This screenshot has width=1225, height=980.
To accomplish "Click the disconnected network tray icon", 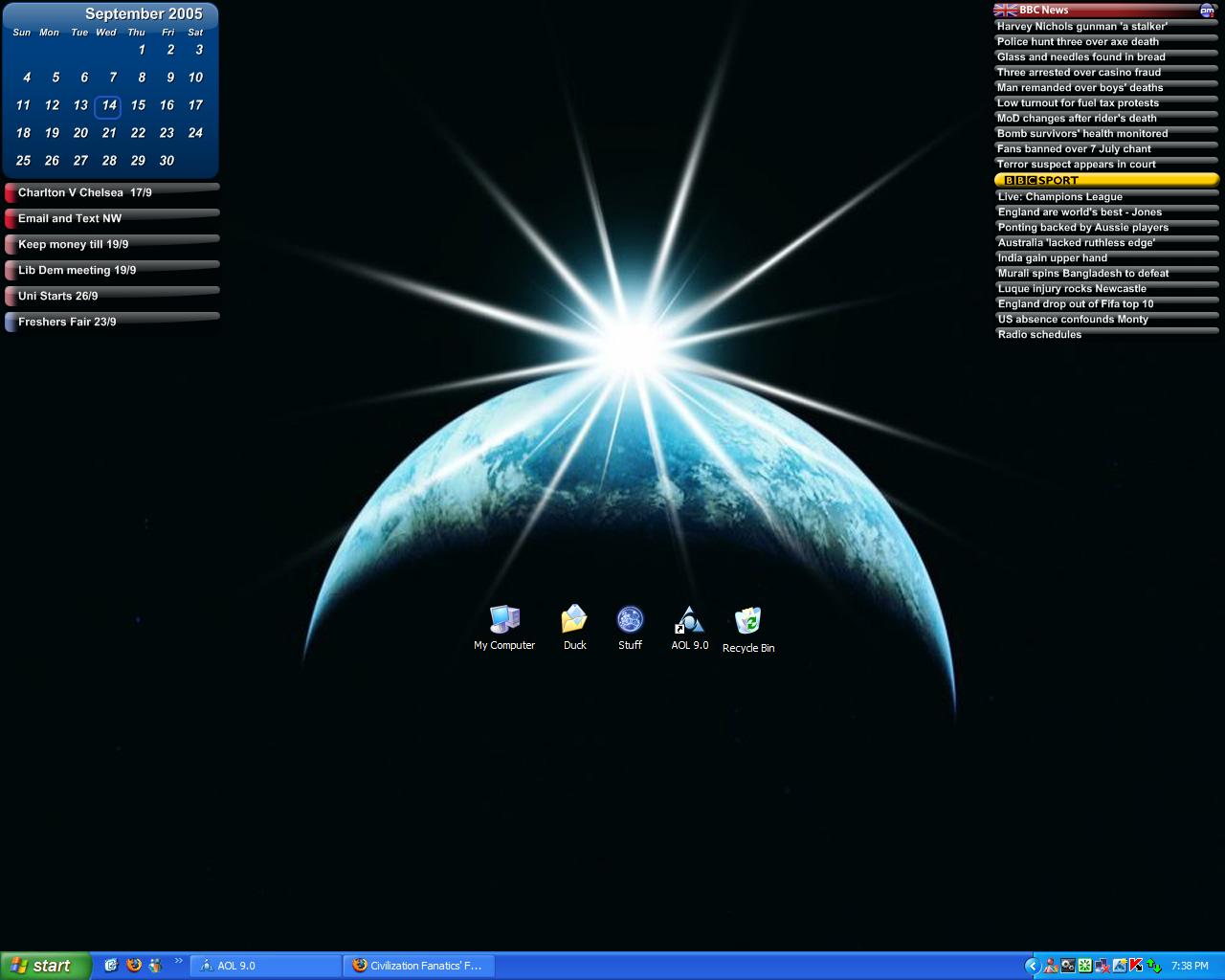I will pyautogui.click(x=1102, y=966).
